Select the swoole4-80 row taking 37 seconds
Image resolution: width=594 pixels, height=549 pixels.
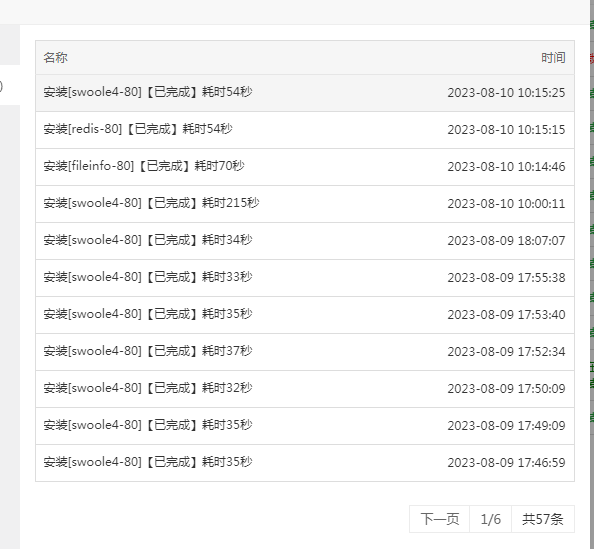[x=305, y=352]
